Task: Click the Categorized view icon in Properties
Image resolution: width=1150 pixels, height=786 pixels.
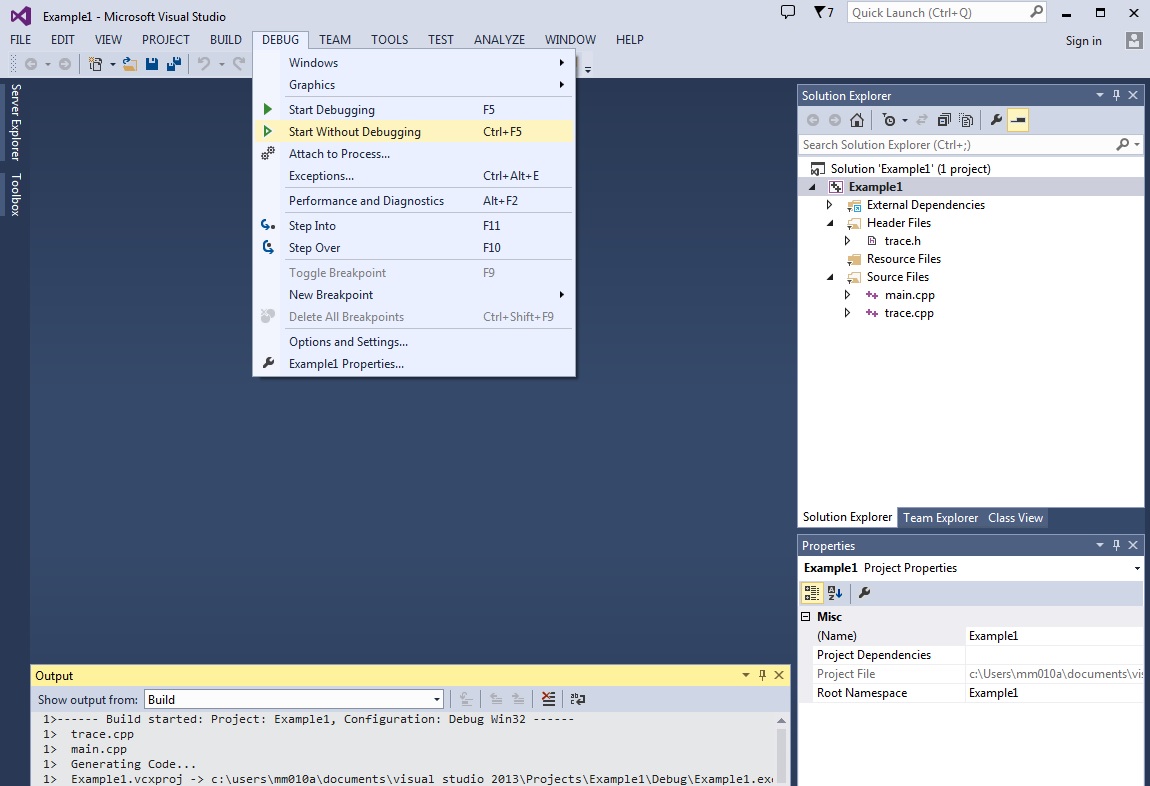Action: 812,592
